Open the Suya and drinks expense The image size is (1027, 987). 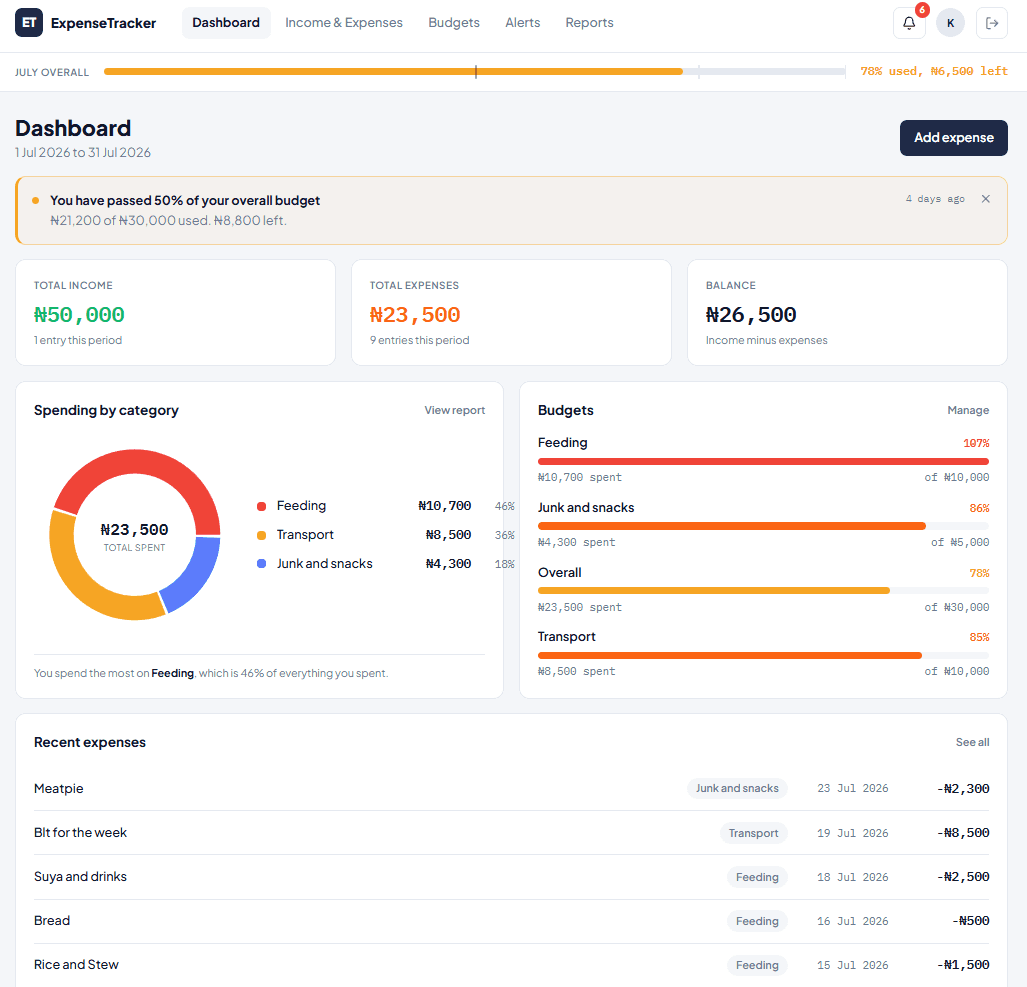pos(512,877)
